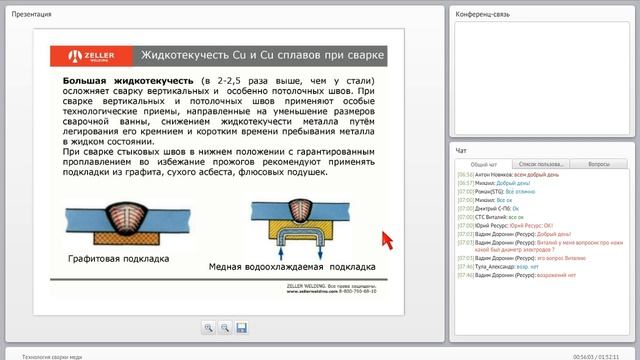Save the slide with the floppy disk icon
The height and width of the screenshot is (360, 640).
(x=242, y=328)
